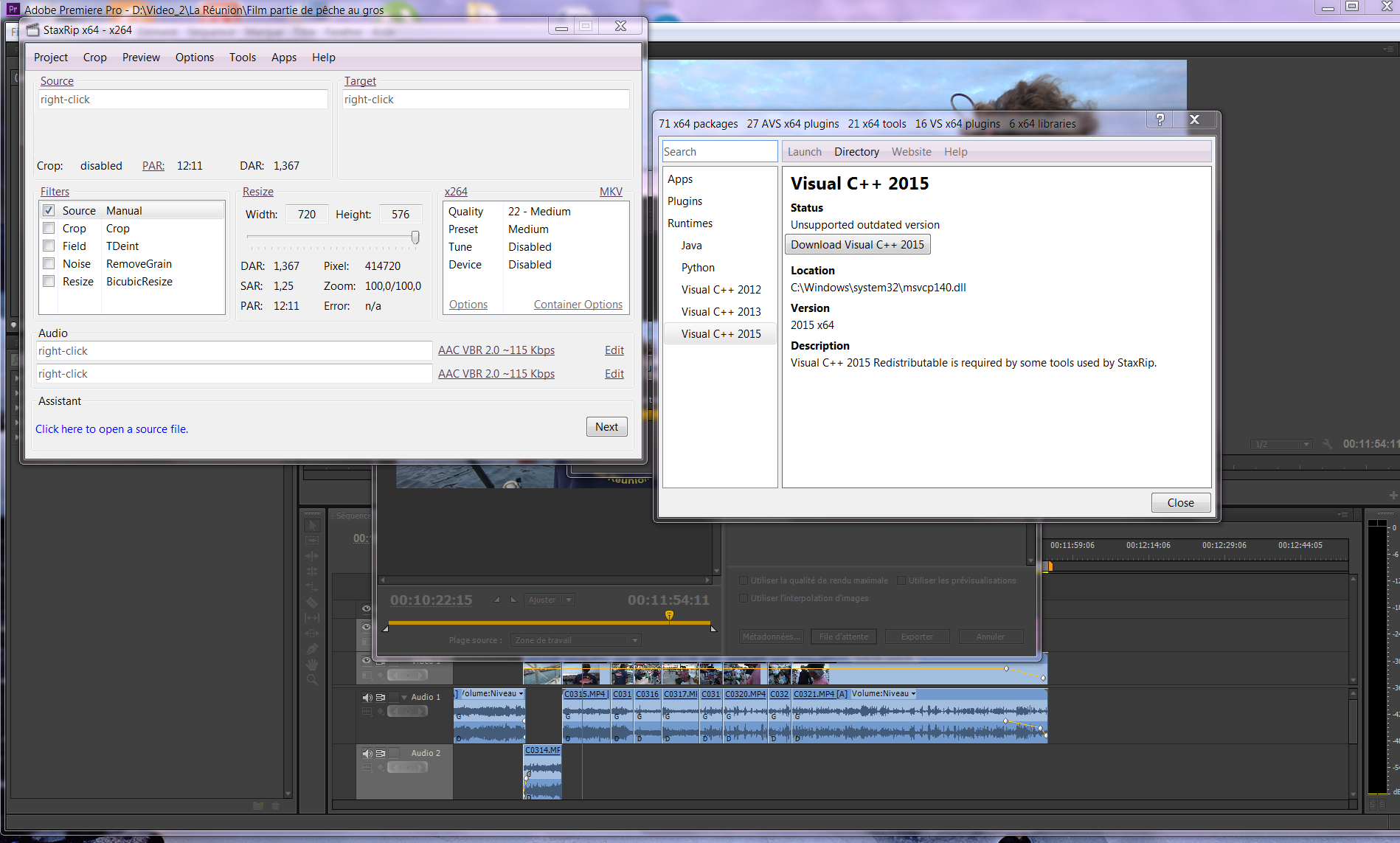Select the Slip tool in Premiere

click(312, 618)
